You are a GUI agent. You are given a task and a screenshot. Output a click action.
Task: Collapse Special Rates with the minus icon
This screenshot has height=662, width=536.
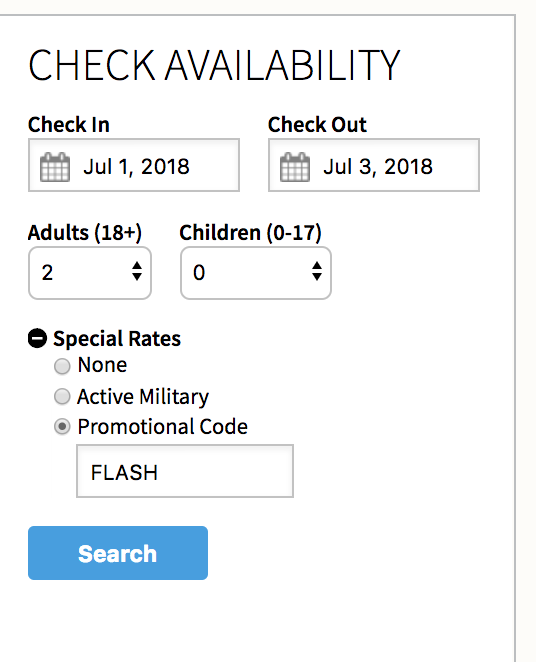(x=37, y=339)
